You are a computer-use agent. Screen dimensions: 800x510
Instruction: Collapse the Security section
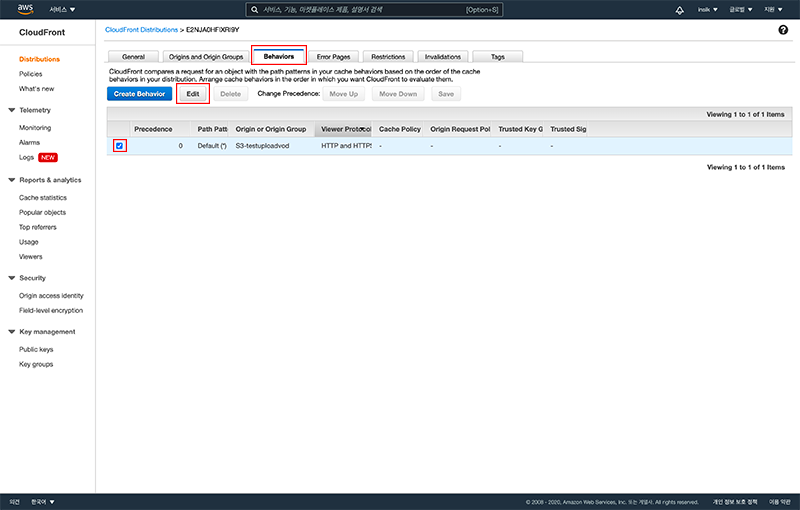[x=12, y=278]
